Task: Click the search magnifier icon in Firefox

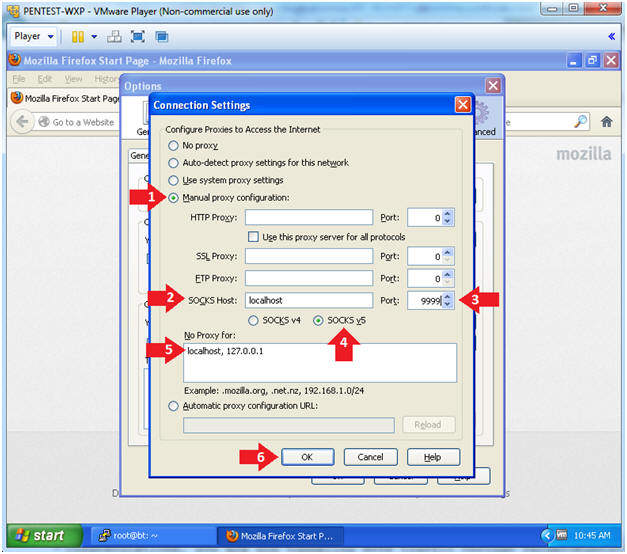Action: [581, 122]
